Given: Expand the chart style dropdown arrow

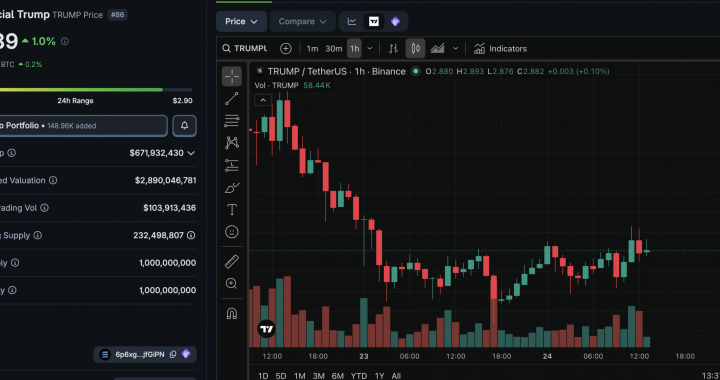Looking at the screenshot, I should (x=456, y=49).
